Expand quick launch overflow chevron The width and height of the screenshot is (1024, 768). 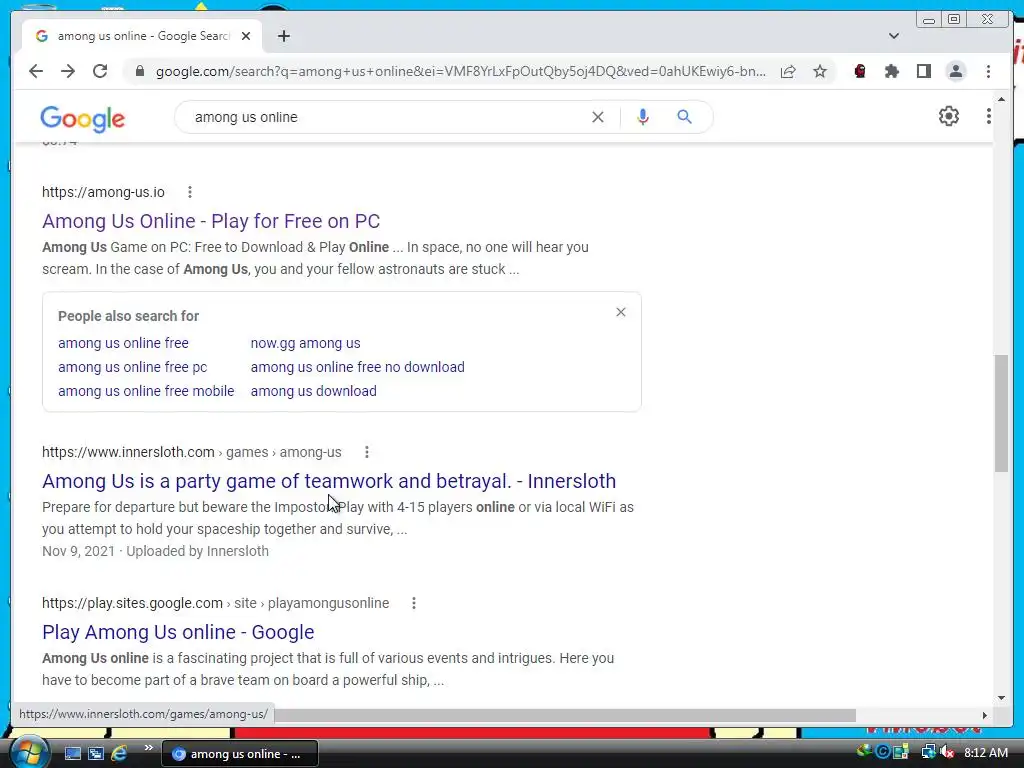tap(148, 748)
